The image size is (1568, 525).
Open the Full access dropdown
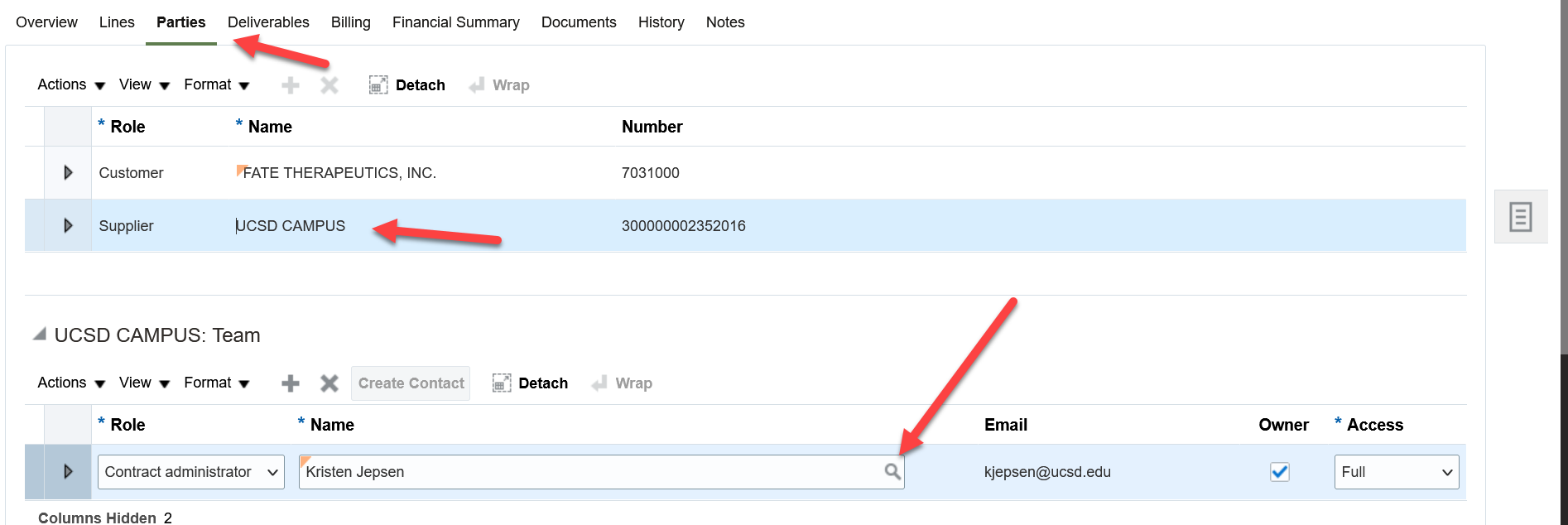coord(1397,472)
